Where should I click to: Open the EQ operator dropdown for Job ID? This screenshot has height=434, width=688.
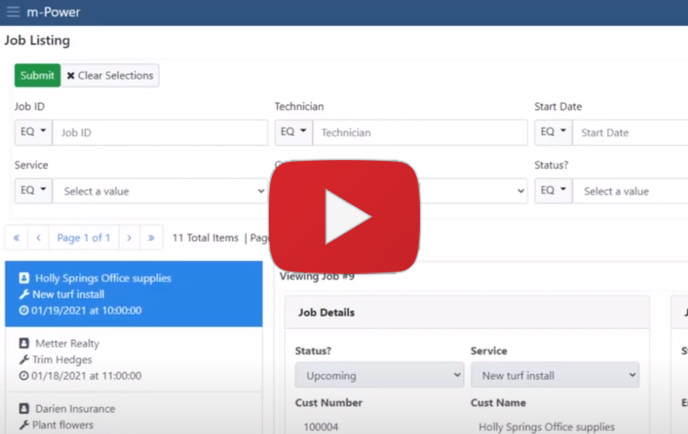pyautogui.click(x=33, y=133)
